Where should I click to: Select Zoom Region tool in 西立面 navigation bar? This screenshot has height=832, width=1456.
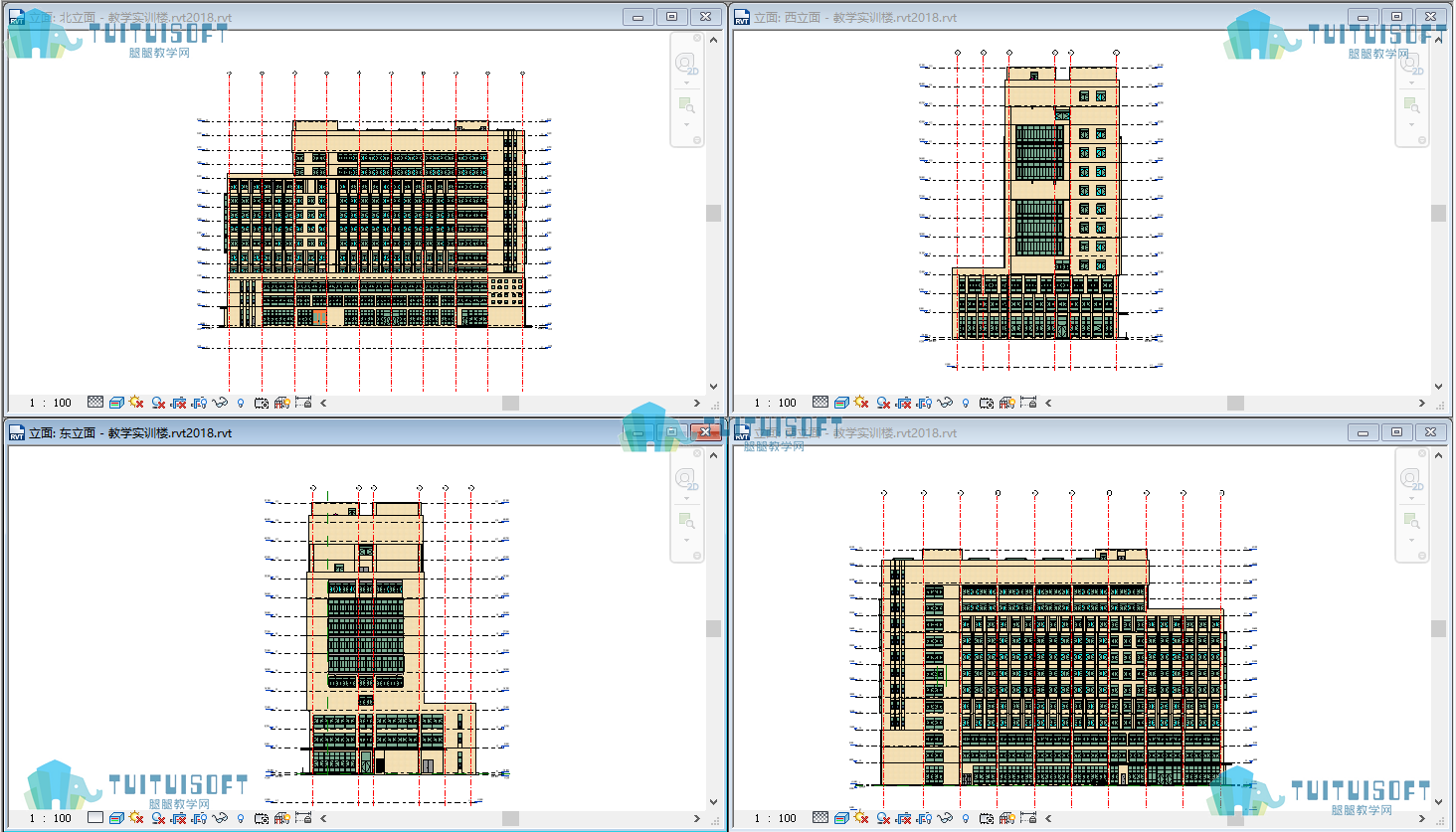coord(1411,104)
